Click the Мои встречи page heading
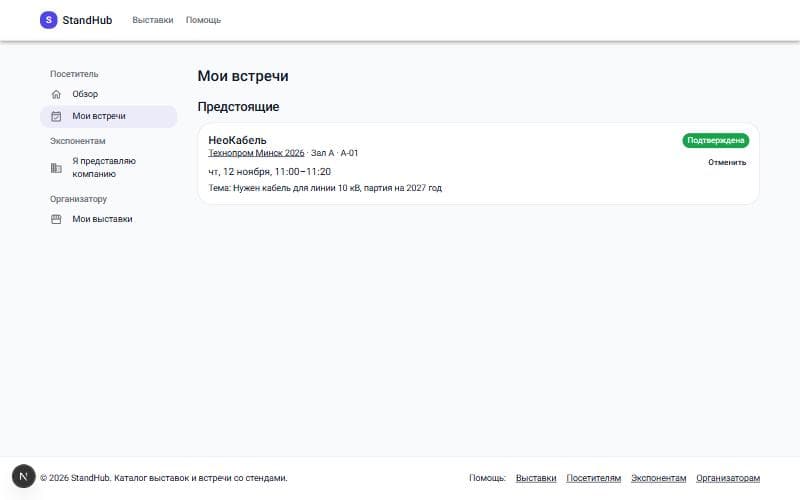Viewport: 800px width, 500px height. point(243,76)
